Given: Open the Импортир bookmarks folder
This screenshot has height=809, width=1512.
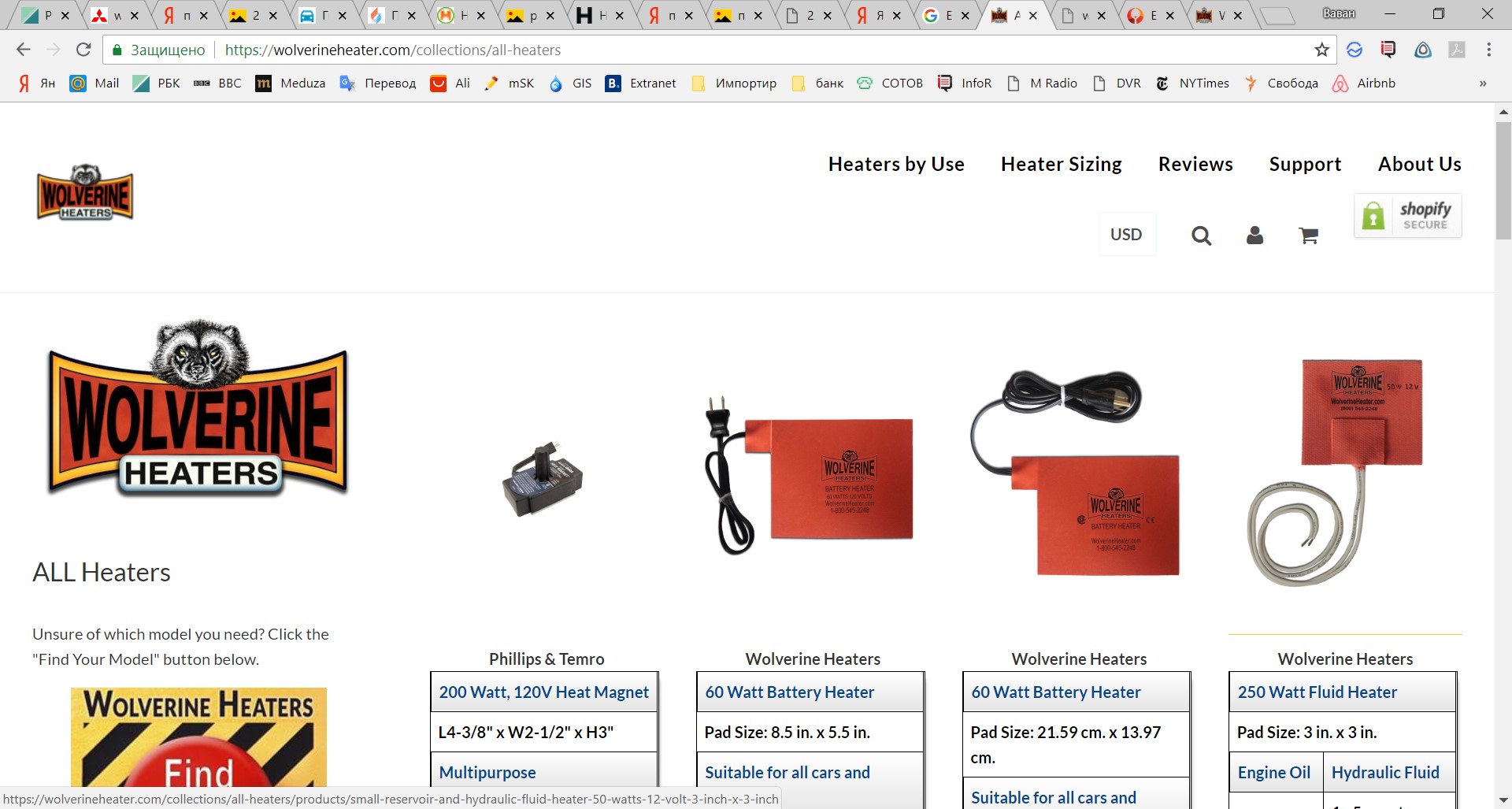Looking at the screenshot, I should pos(733,83).
